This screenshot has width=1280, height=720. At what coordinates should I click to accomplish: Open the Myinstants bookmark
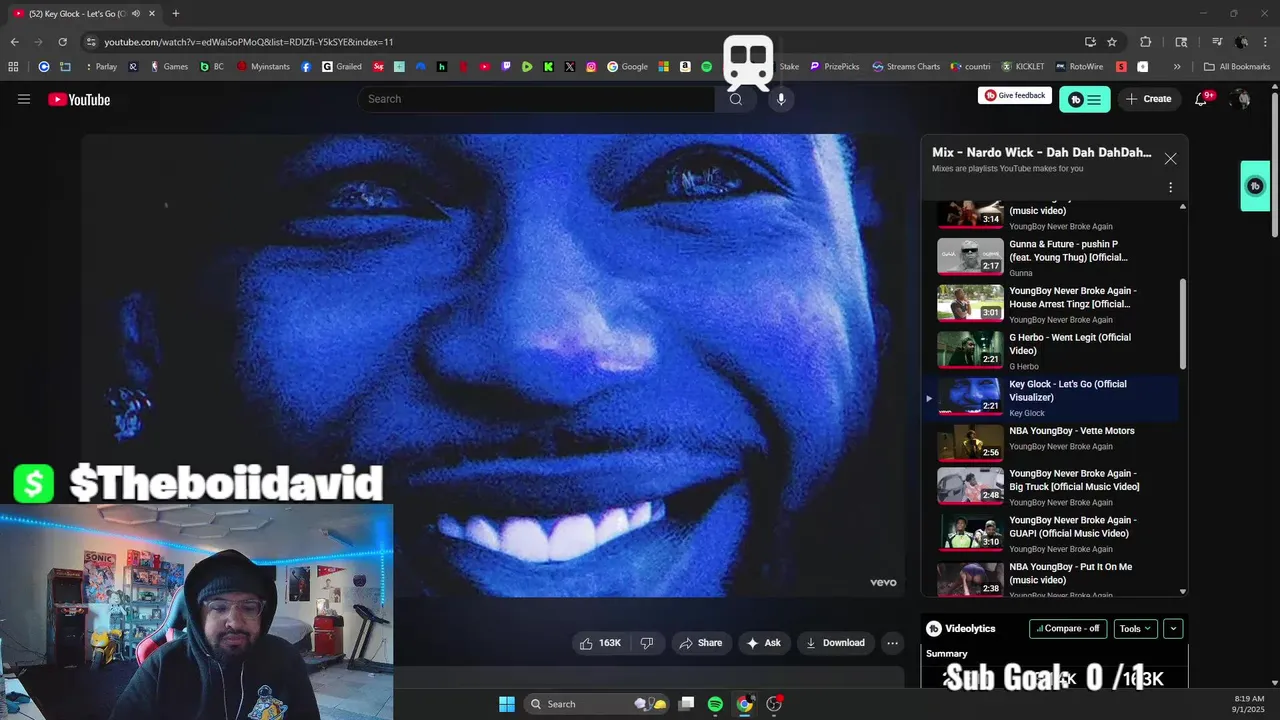click(262, 67)
